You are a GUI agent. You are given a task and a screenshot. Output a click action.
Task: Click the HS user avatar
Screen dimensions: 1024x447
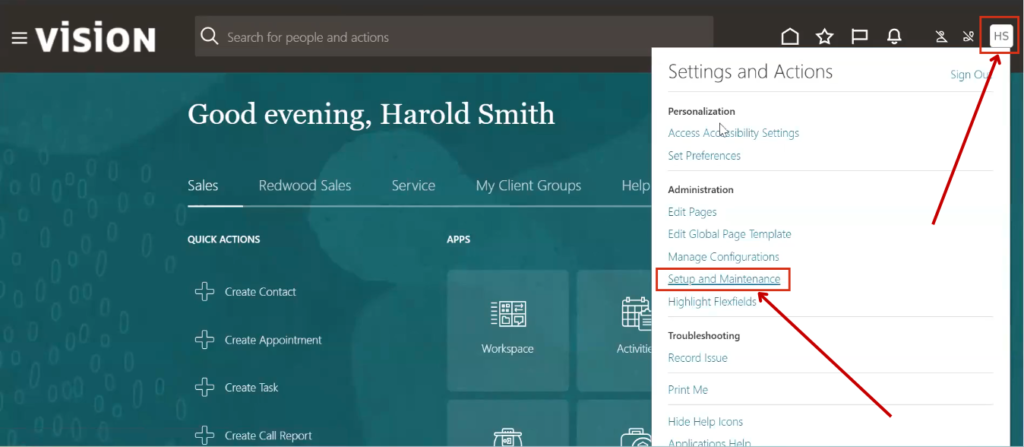coord(1000,37)
